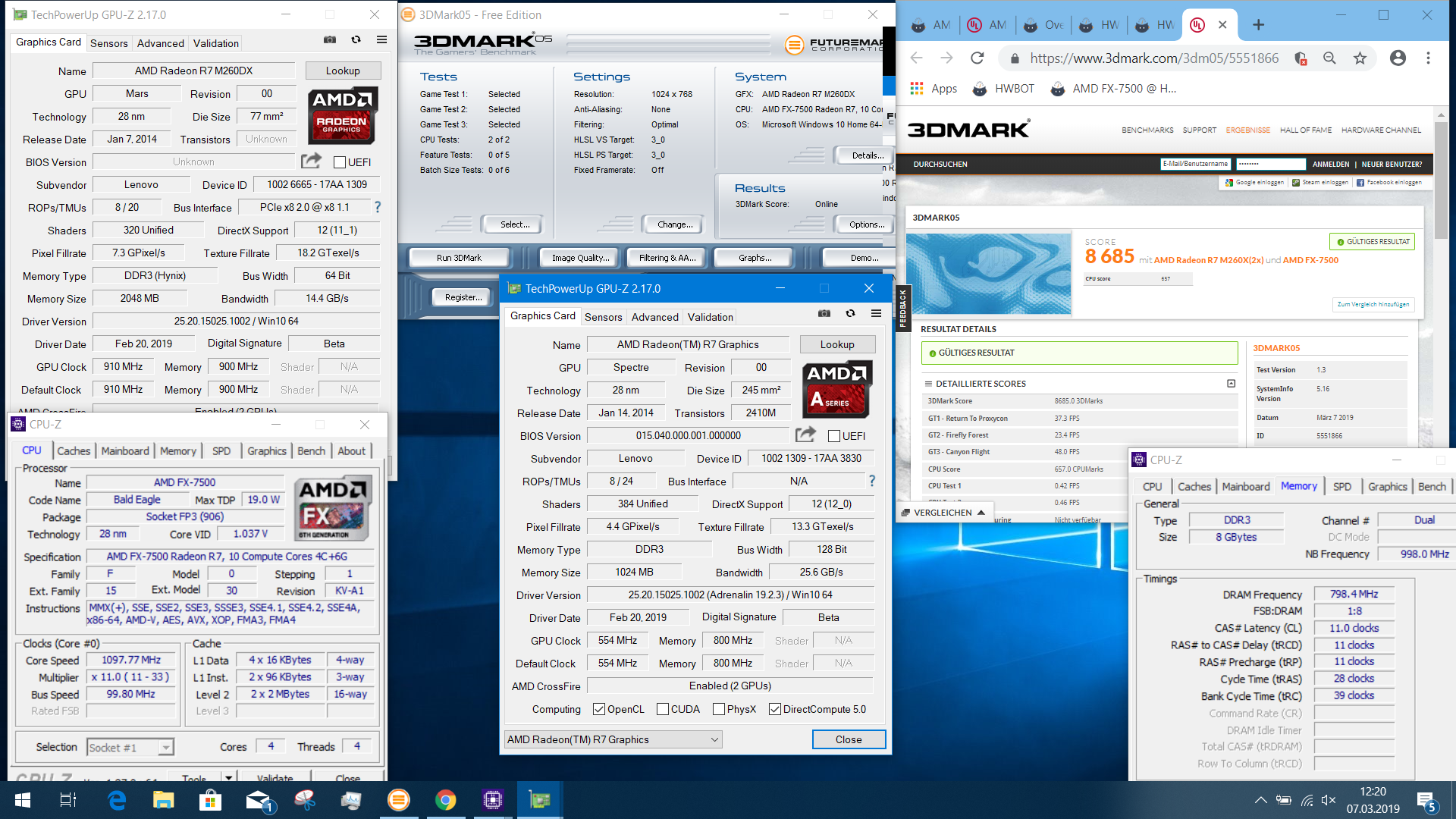
Task: Click Bus Interface question mark in front GPU-Z
Action: click(872, 481)
